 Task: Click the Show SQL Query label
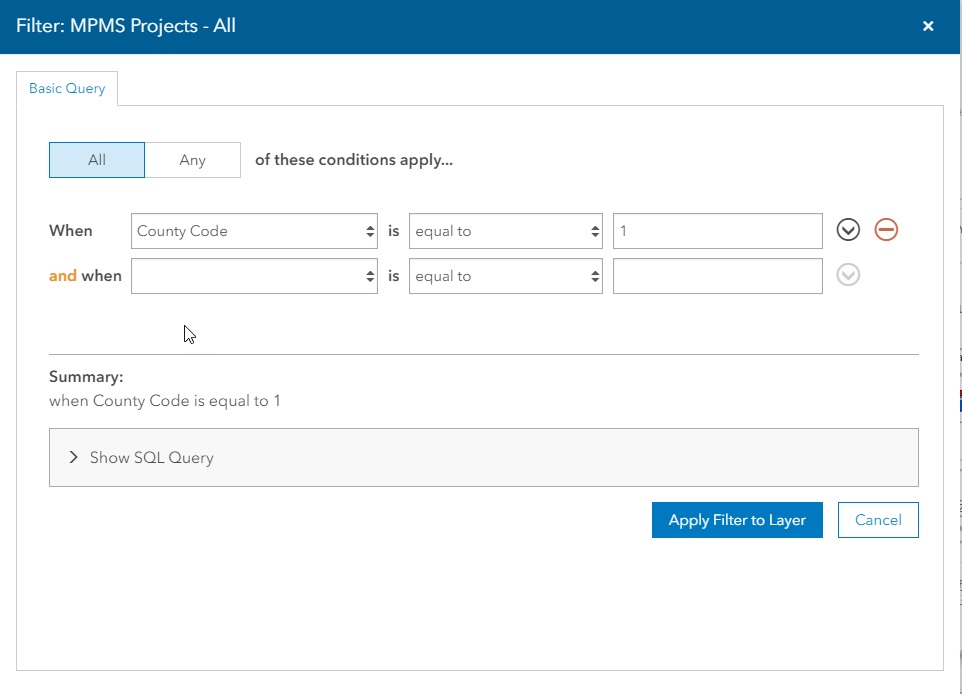point(152,458)
